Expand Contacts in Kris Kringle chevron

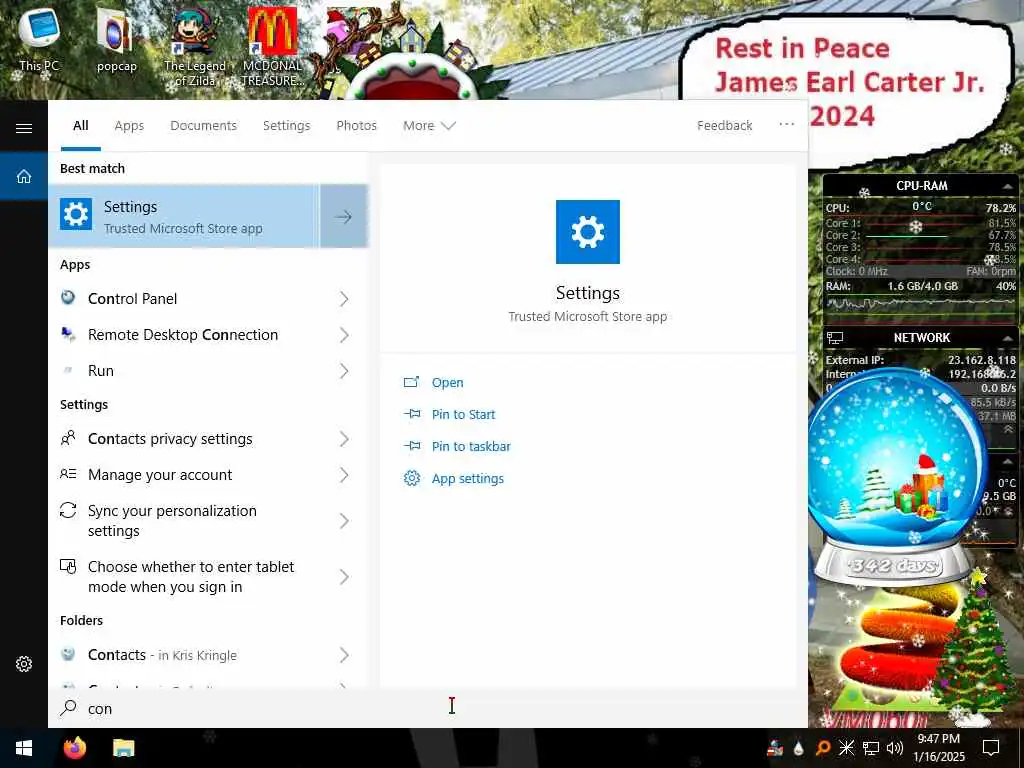click(344, 655)
